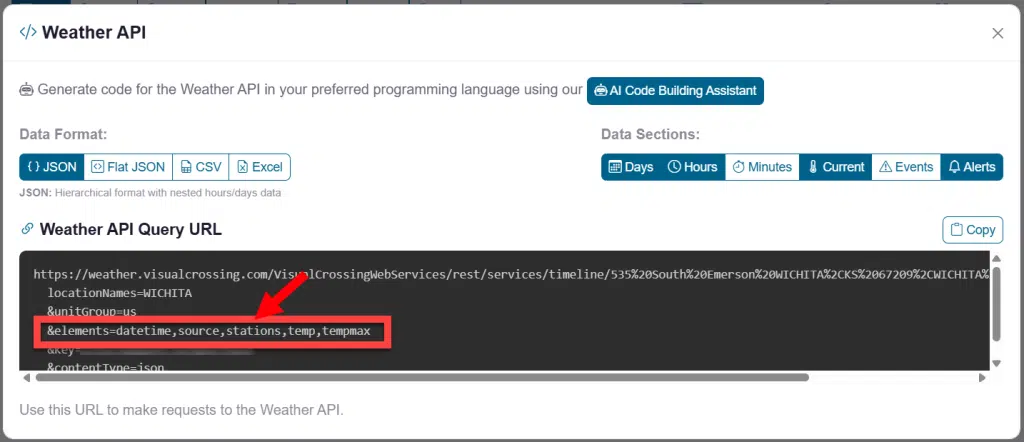The image size is (1024, 442).
Task: Toggle the Current data section
Action: 835,167
